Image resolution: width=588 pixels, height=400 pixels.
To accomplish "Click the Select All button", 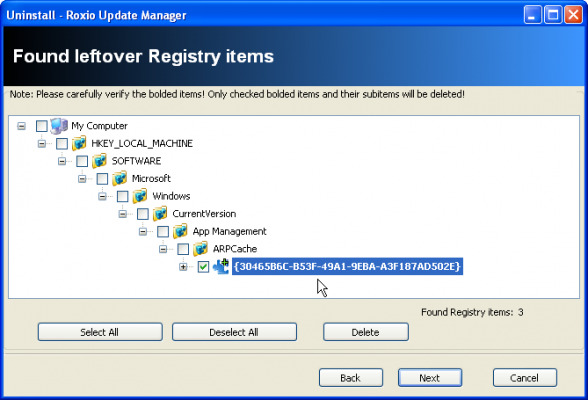I will (x=100, y=332).
